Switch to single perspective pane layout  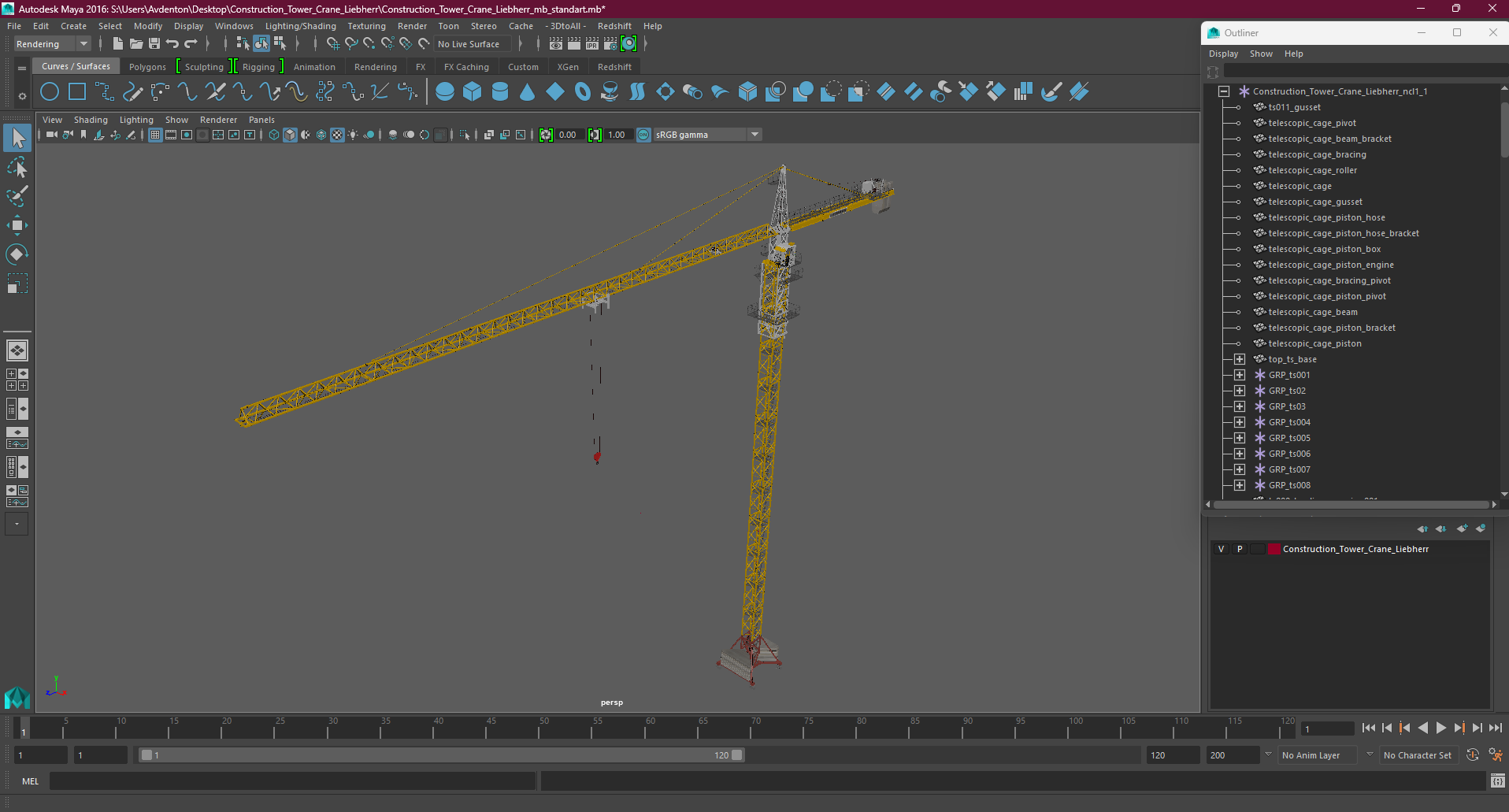click(x=17, y=350)
